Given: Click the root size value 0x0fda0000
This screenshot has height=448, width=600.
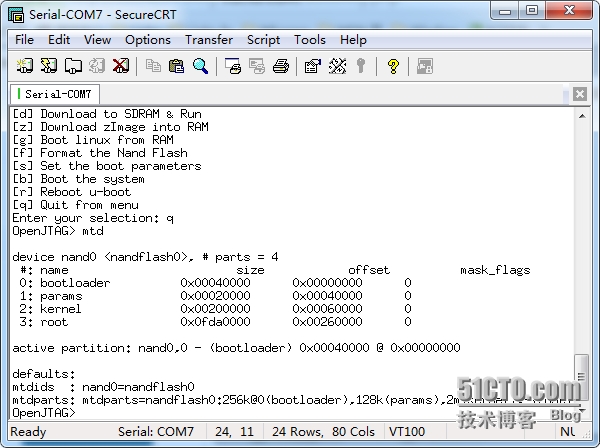Looking at the screenshot, I should pos(215,322).
